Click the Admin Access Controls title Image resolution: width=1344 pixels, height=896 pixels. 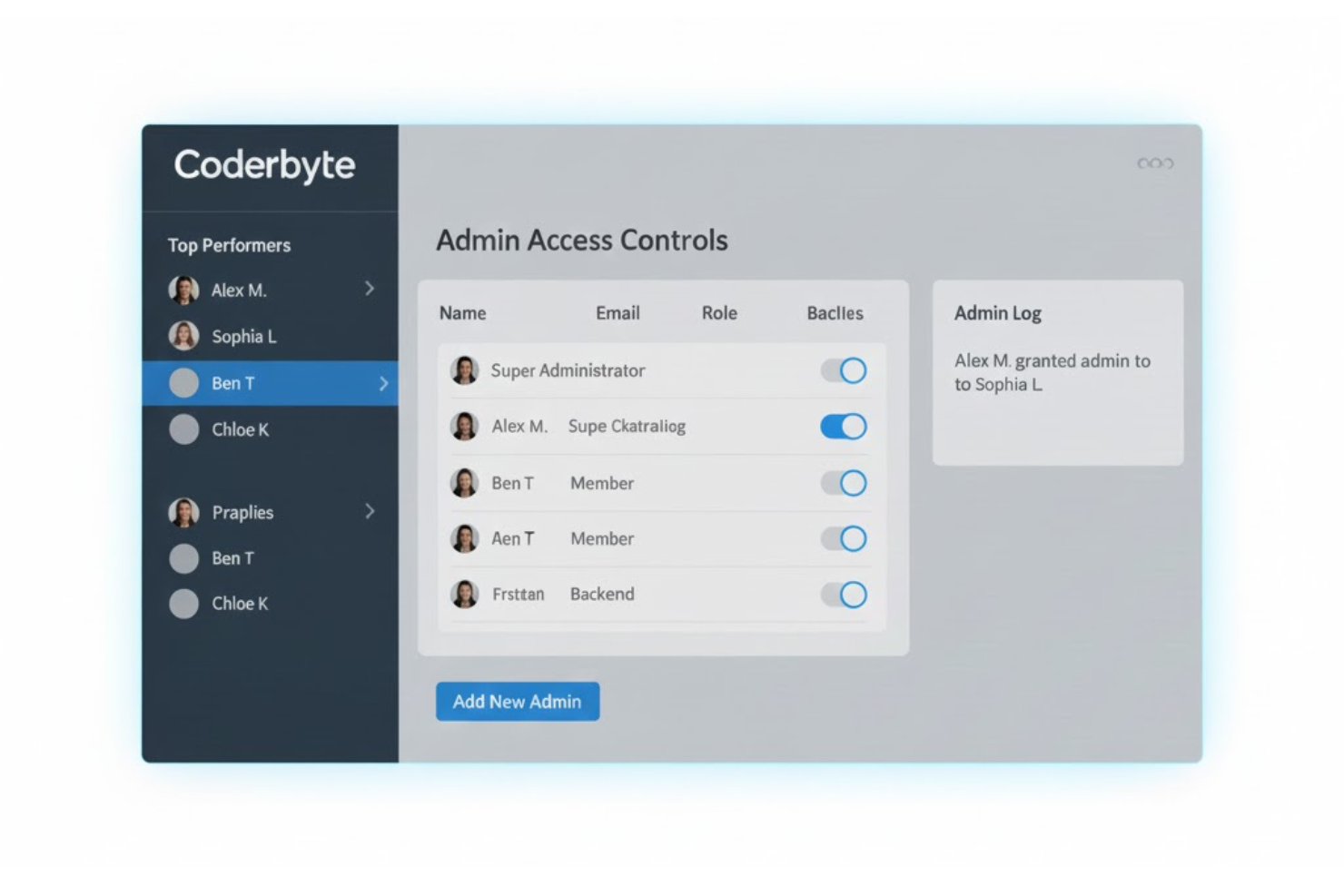click(582, 241)
